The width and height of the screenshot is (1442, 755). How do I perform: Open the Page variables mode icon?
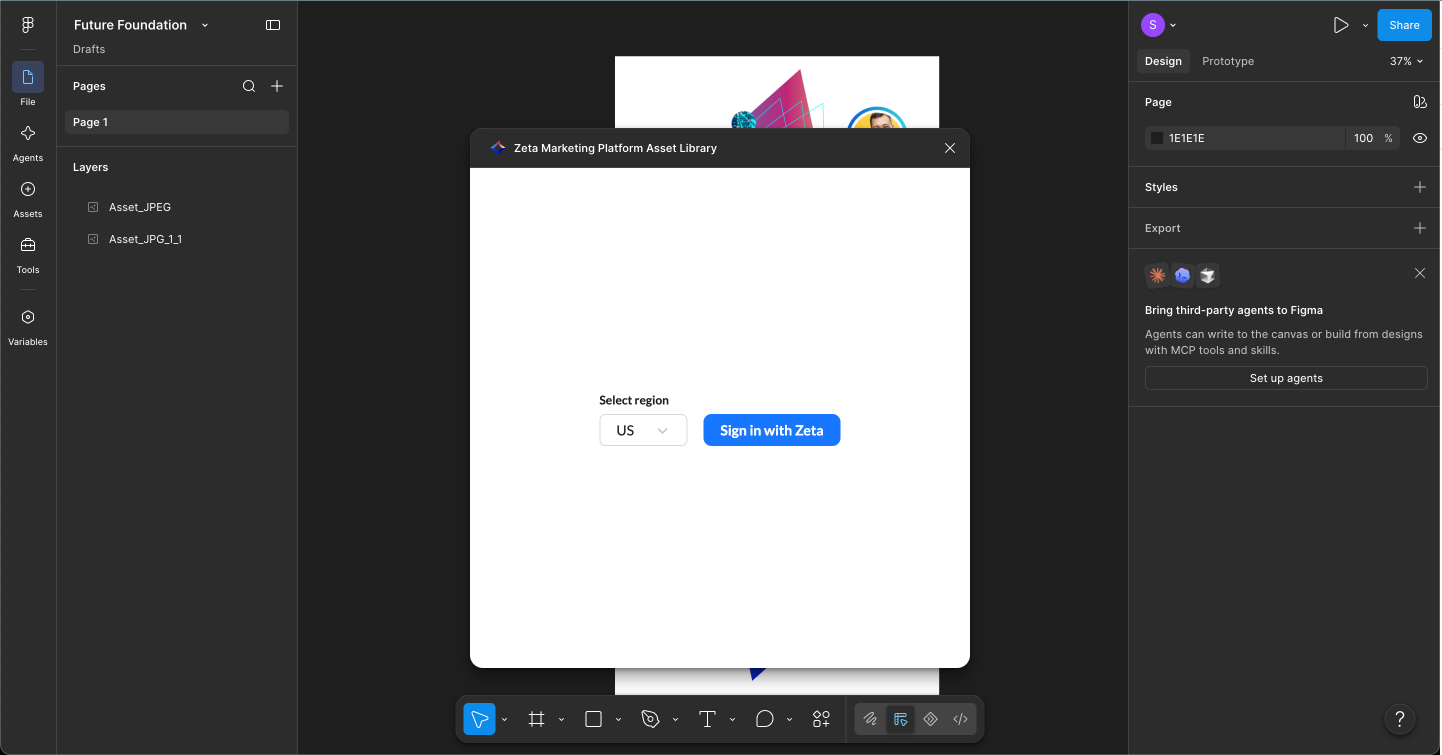pos(1419,102)
